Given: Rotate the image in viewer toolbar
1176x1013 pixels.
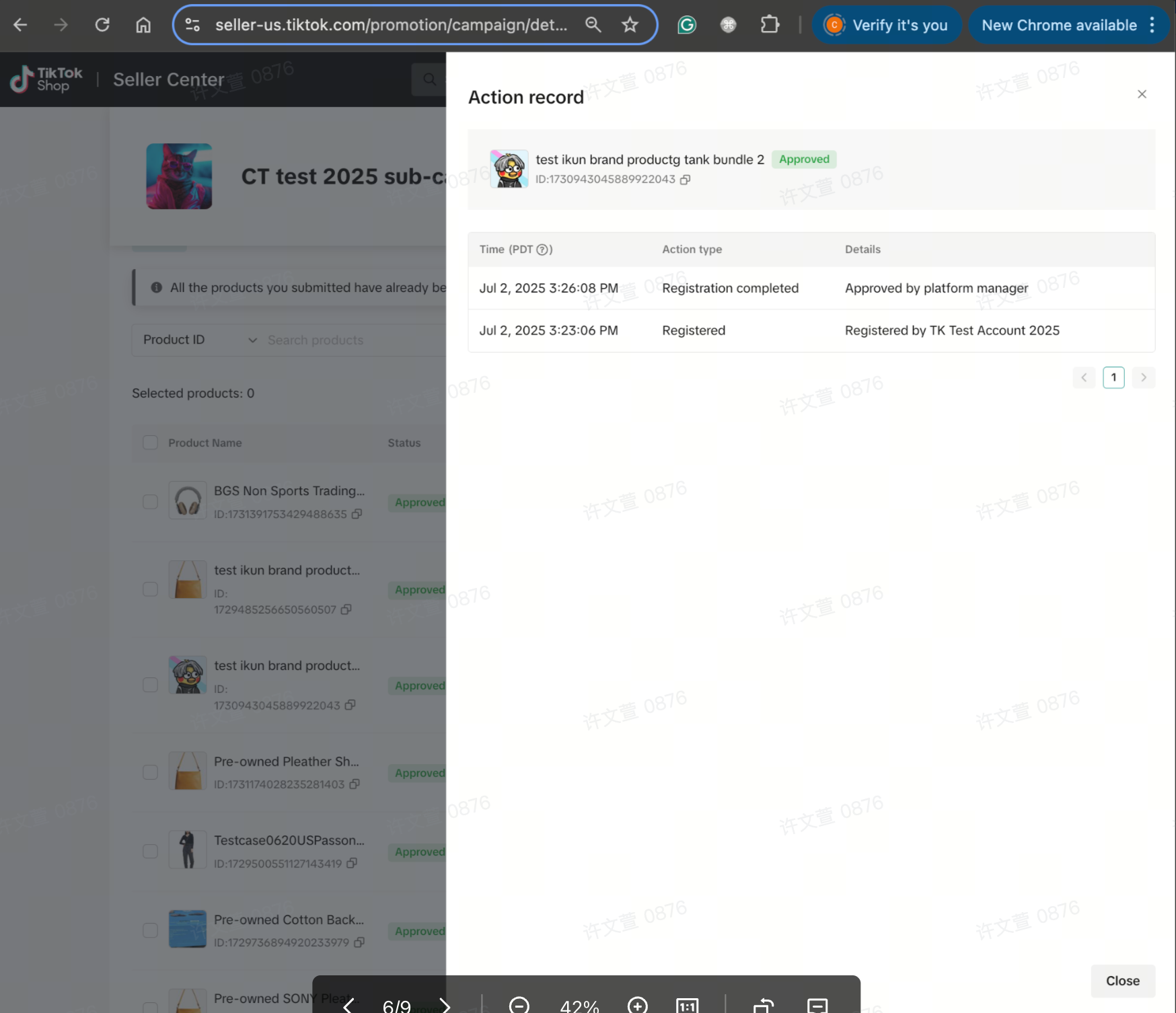Looking at the screenshot, I should (764, 1006).
